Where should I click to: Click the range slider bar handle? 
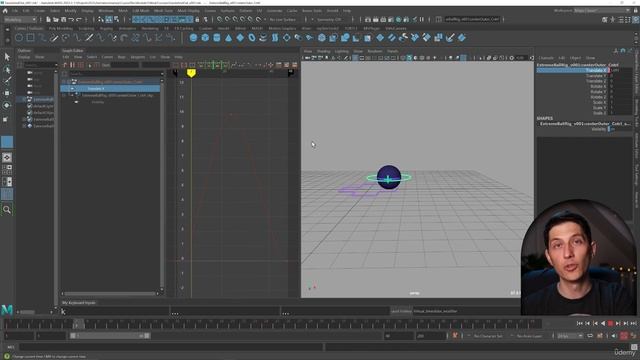tap(110, 336)
